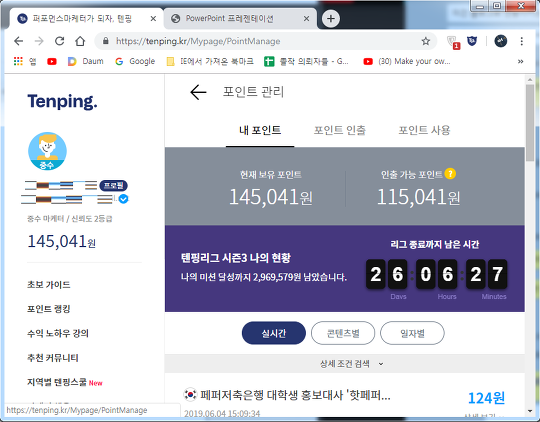The width and height of the screenshot is (540, 422).
Task: Open 수익 노하우 강의 in sidebar
Action: tap(58, 333)
